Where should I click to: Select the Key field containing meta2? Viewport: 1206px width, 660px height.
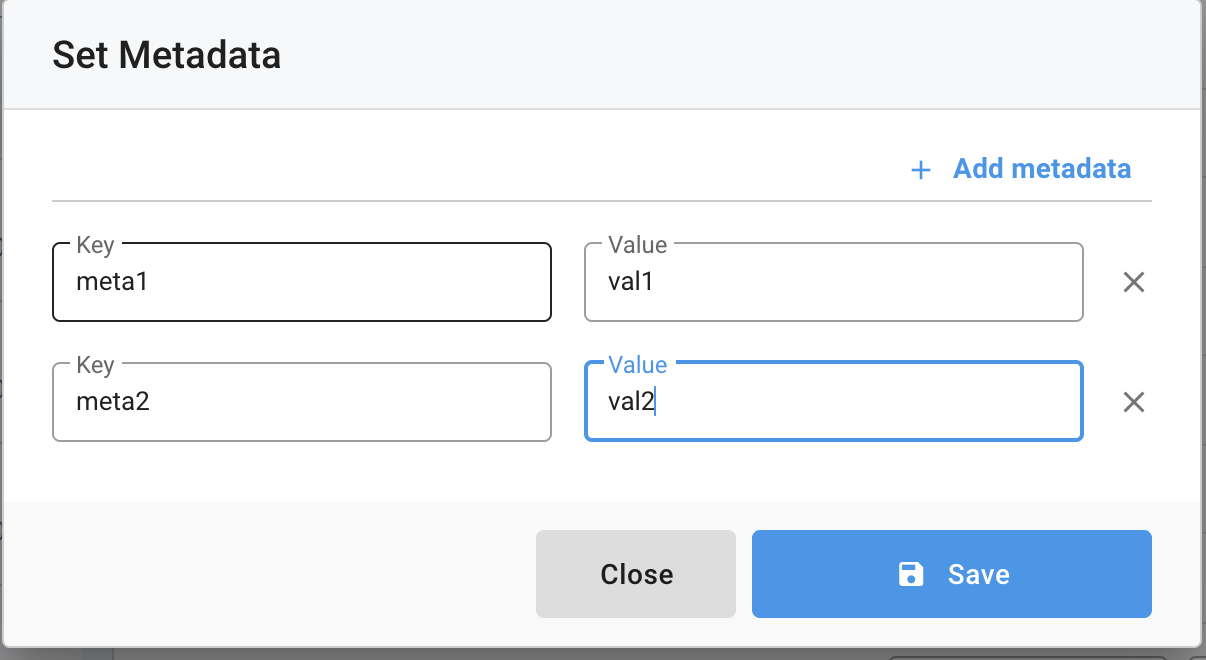302,402
